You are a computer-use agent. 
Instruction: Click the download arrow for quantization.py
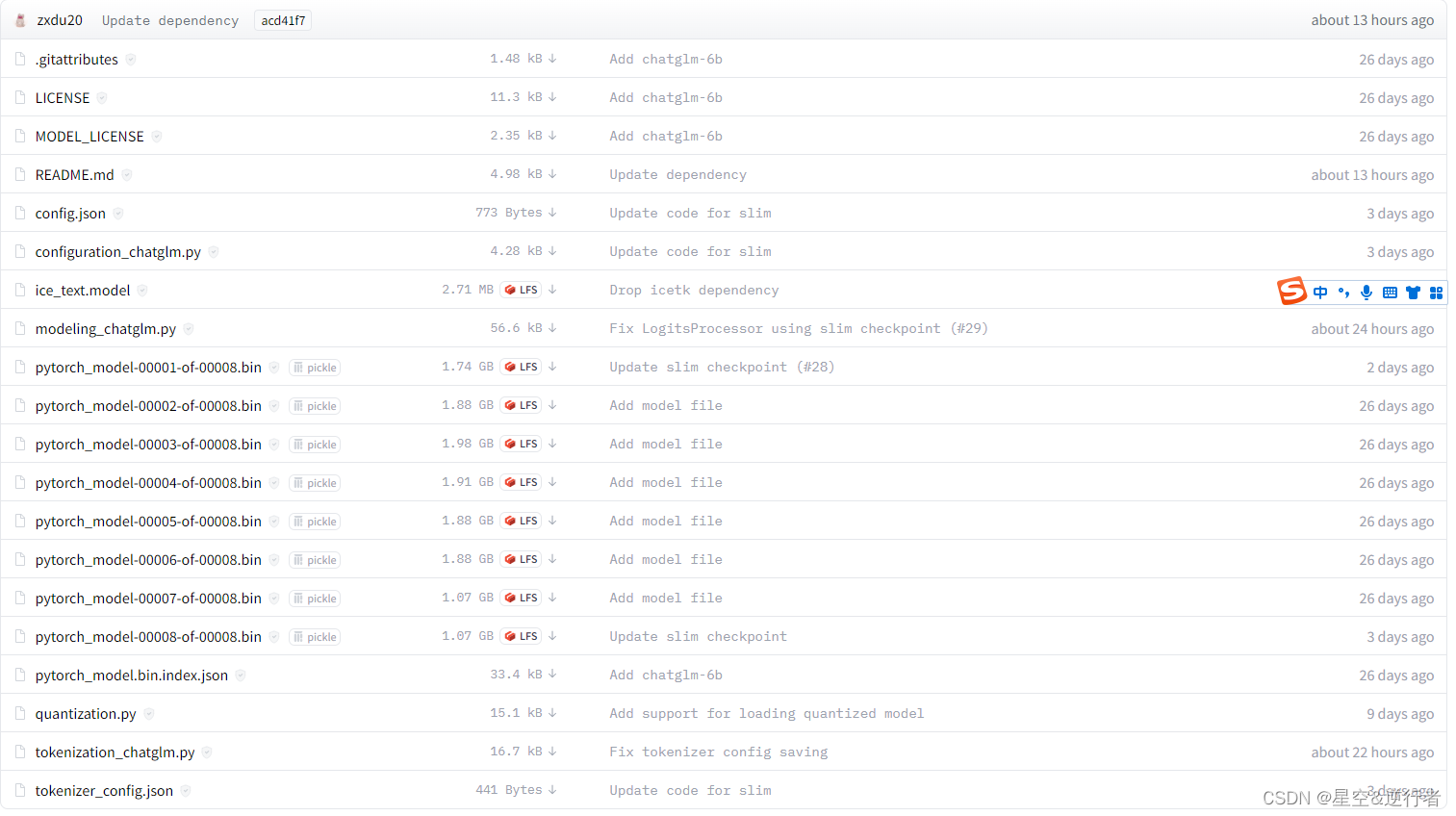click(551, 713)
